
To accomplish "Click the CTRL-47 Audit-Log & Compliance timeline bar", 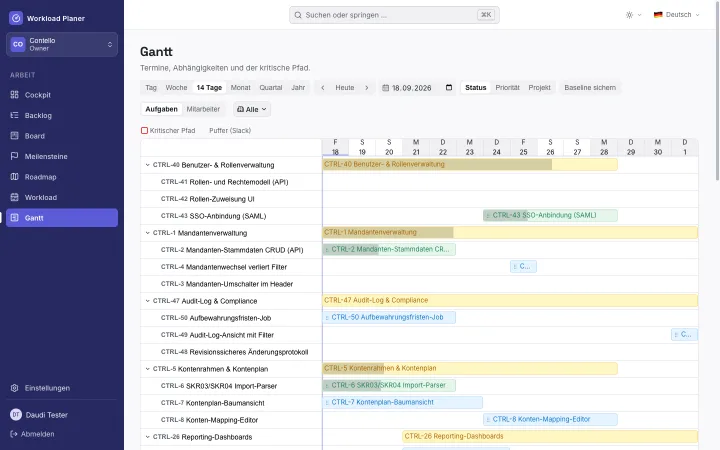I will (x=510, y=300).
